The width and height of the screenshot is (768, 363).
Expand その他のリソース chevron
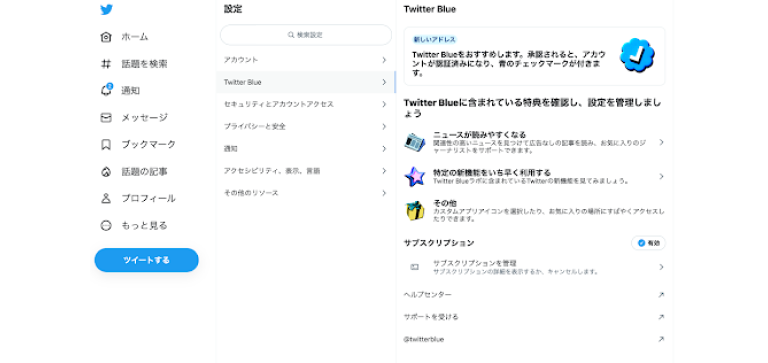384,193
